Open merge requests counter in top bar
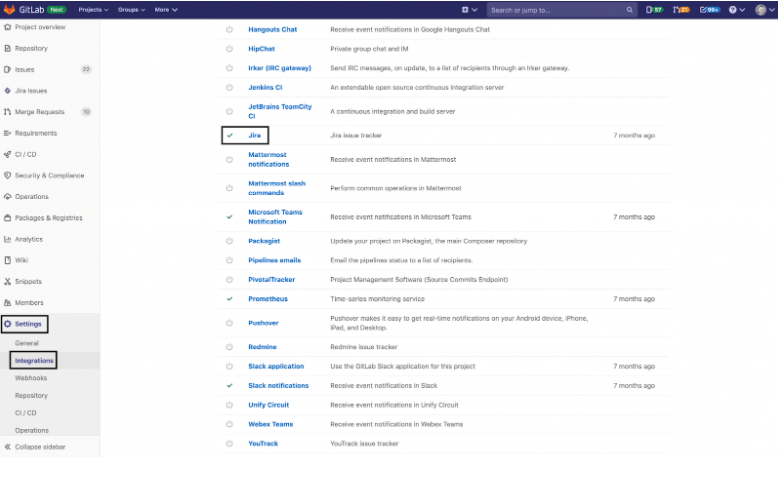 click(681, 10)
